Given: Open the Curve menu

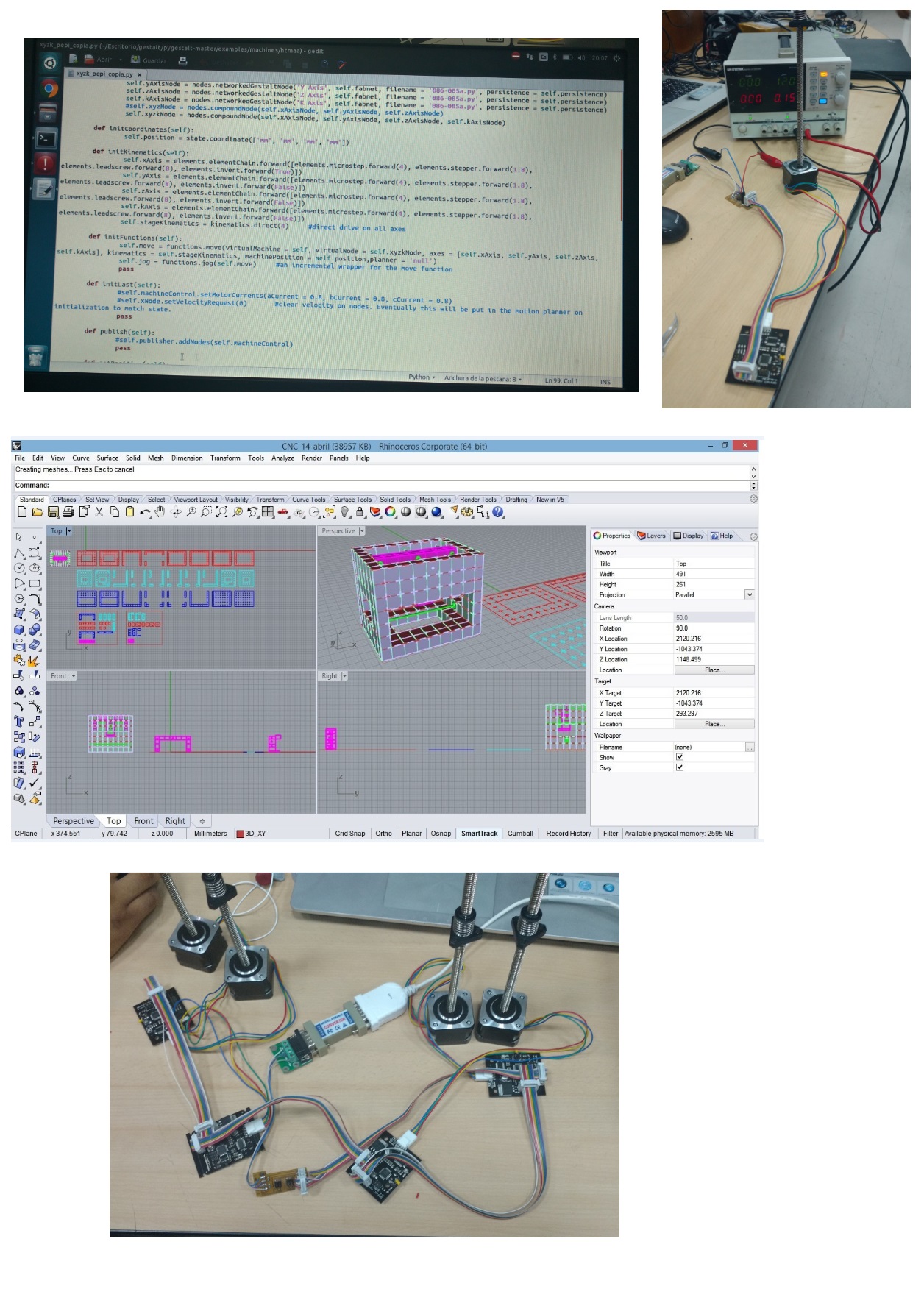Looking at the screenshot, I should click(81, 458).
